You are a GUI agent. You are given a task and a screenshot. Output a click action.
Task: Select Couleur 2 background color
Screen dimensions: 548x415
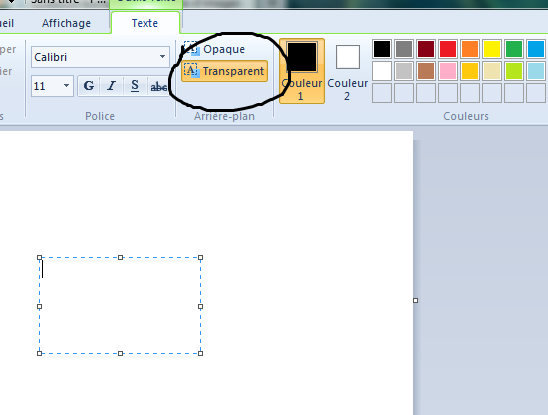pyautogui.click(x=347, y=72)
